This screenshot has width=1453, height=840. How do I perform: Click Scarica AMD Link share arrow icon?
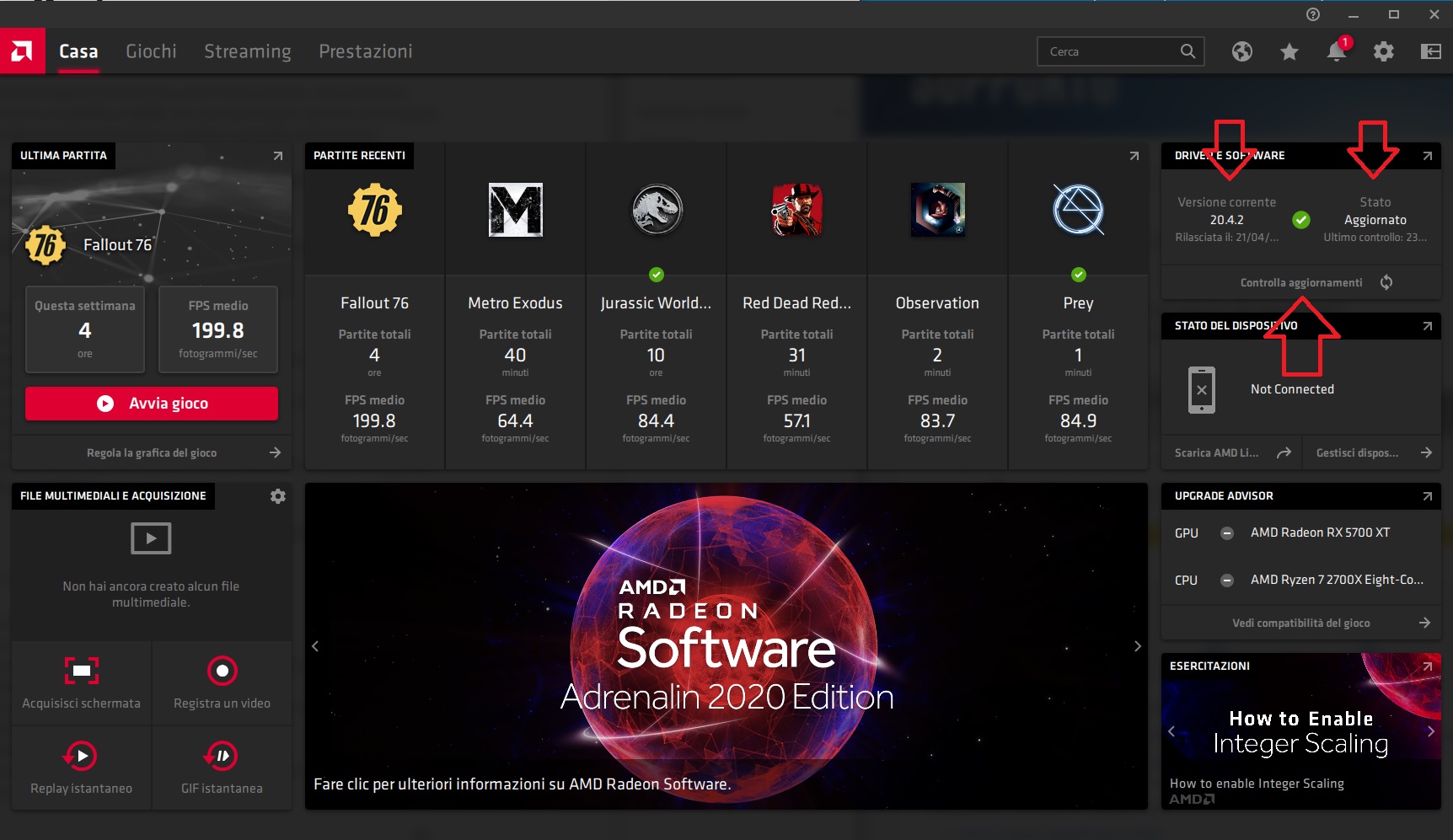(1284, 452)
